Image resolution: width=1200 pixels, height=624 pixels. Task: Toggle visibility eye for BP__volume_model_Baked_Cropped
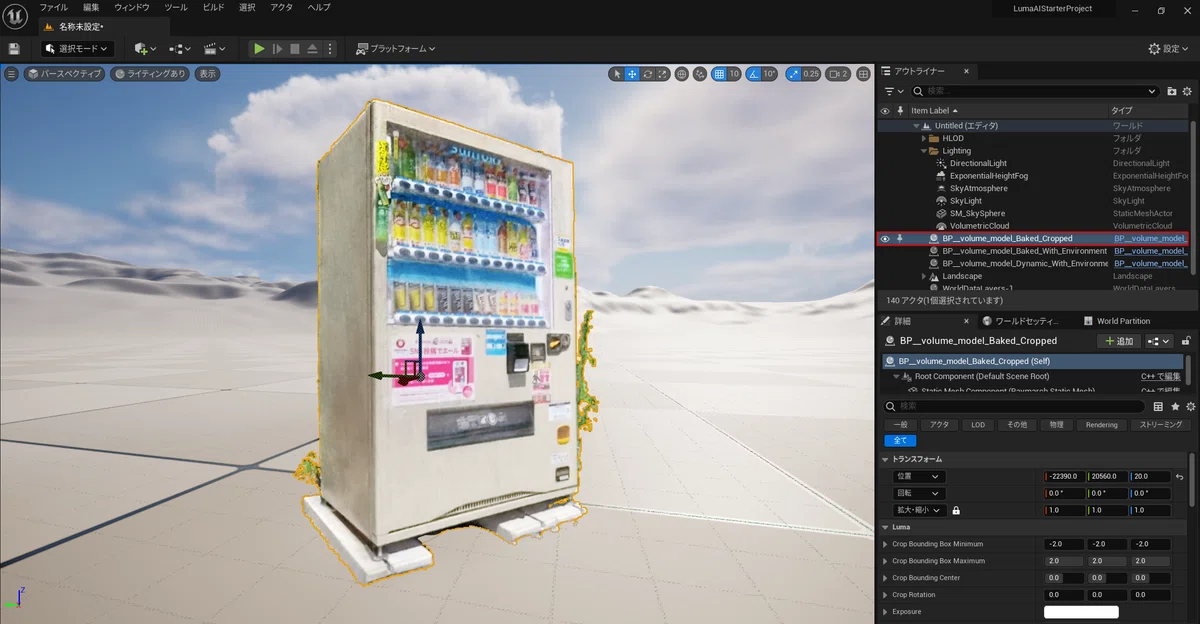pyautogui.click(x=885, y=239)
